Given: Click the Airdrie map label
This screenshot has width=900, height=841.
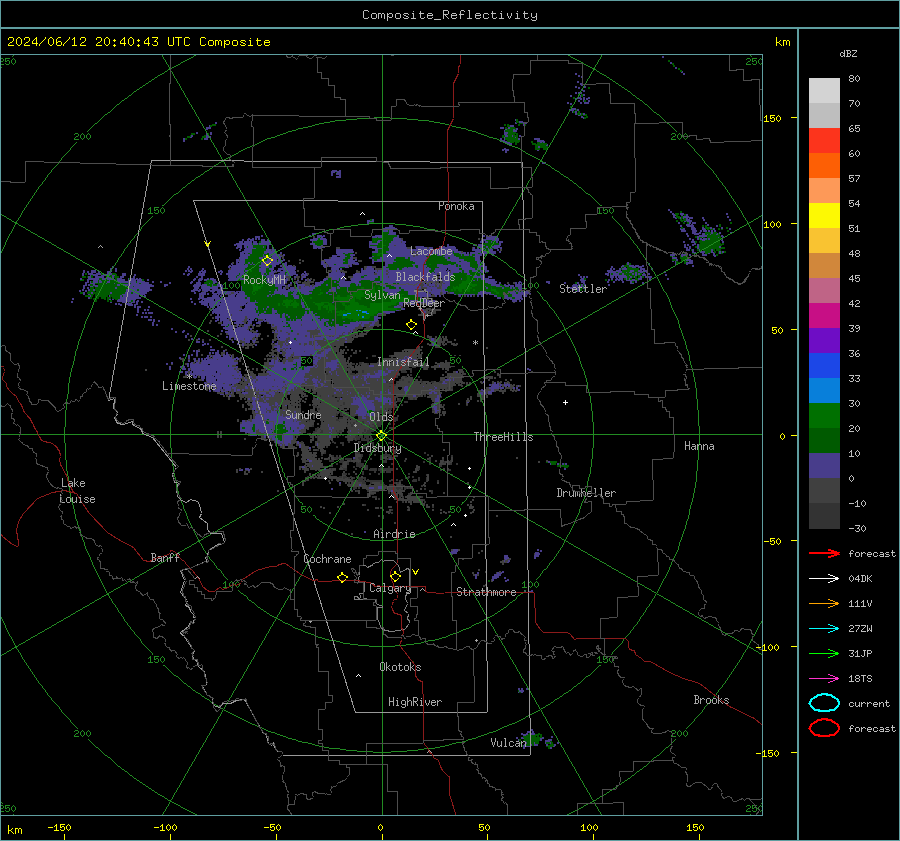Looking at the screenshot, I should (x=394, y=534).
